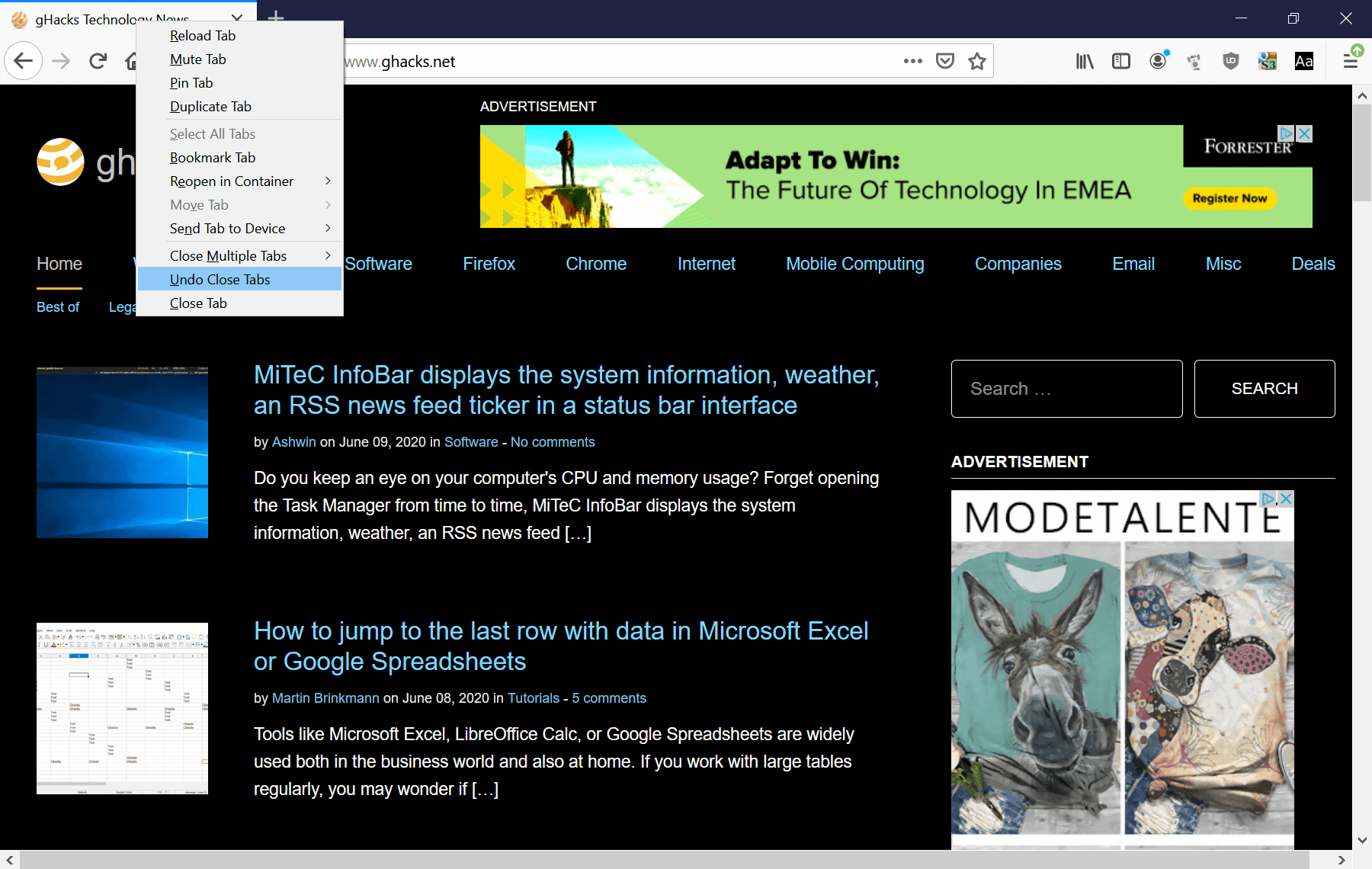Click the browser Back arrow button
Image resolution: width=1372 pixels, height=869 pixels.
24,61
